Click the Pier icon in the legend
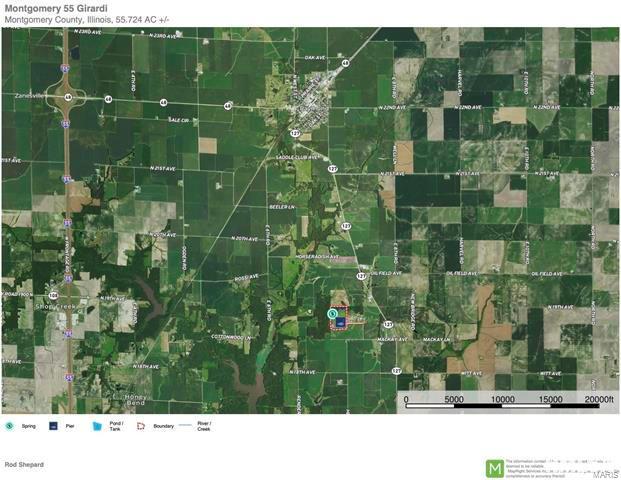The width and height of the screenshot is (621, 480). (x=53, y=426)
